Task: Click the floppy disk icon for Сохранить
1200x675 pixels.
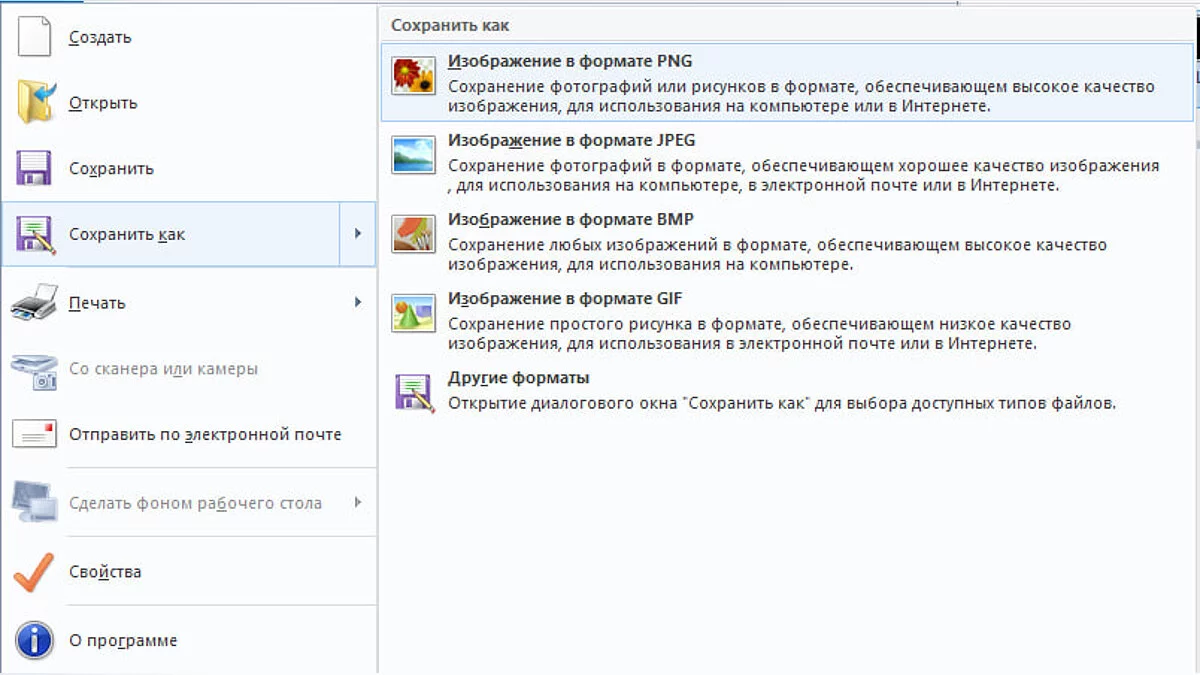Action: click(35, 168)
